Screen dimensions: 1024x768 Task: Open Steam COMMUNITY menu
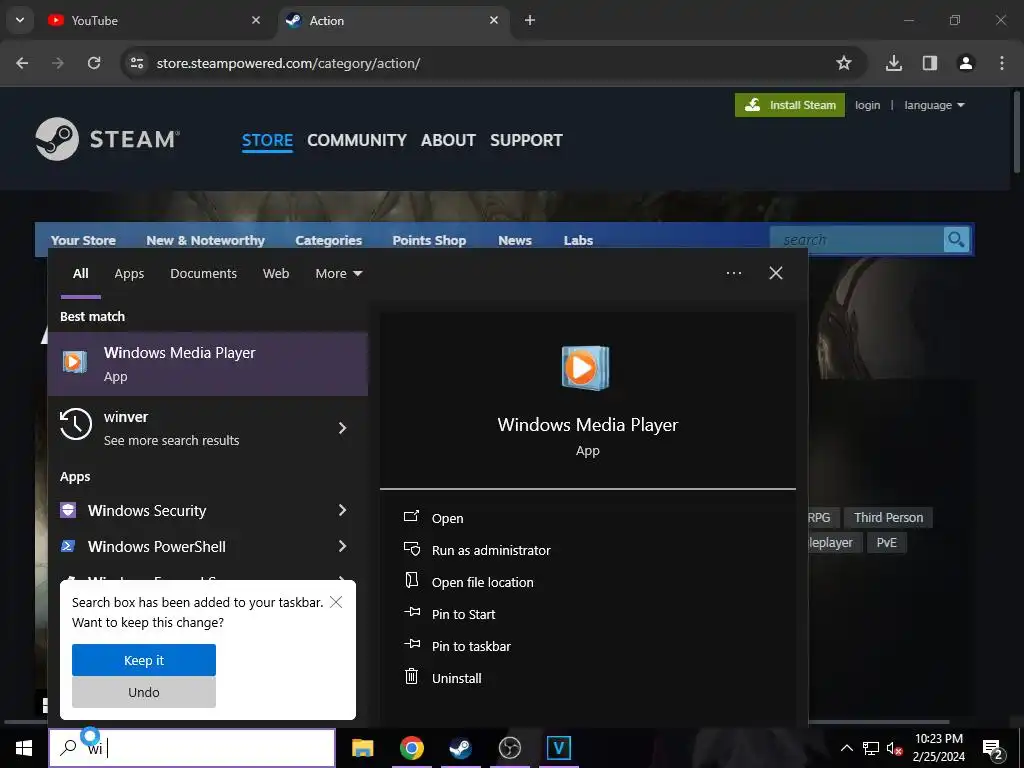click(x=357, y=140)
